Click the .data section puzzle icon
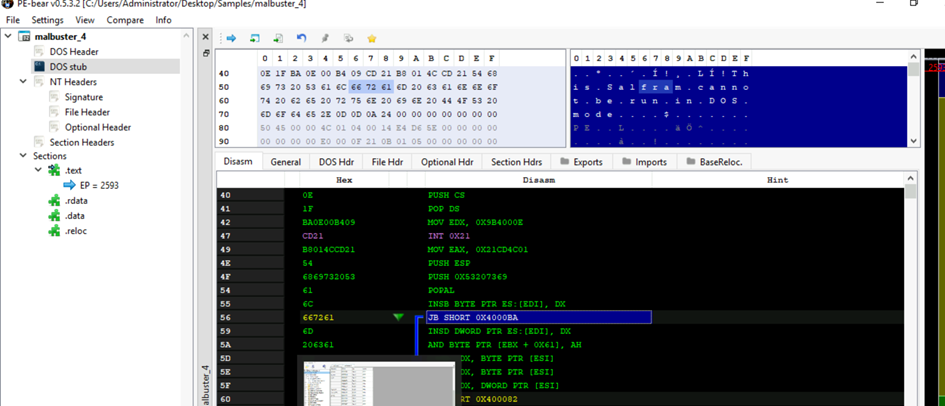This screenshot has height=406, width=945. pos(55,216)
